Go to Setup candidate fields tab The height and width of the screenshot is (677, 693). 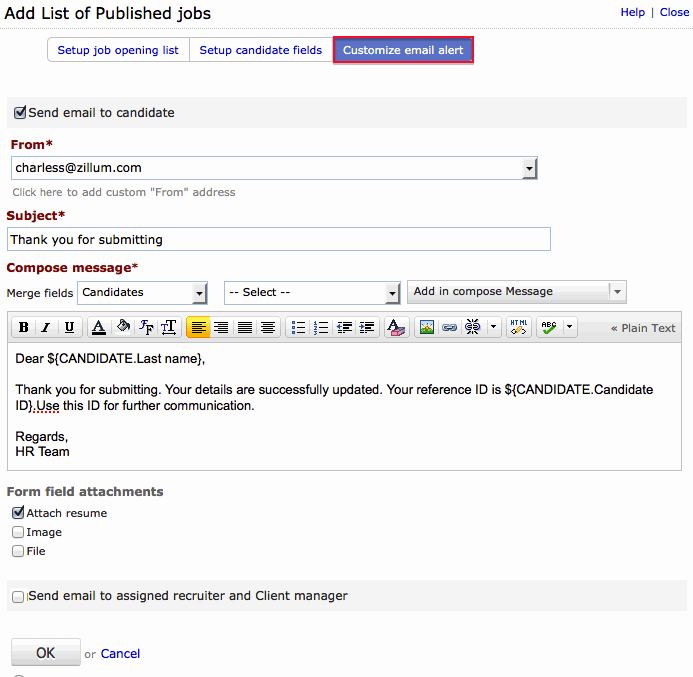click(261, 50)
